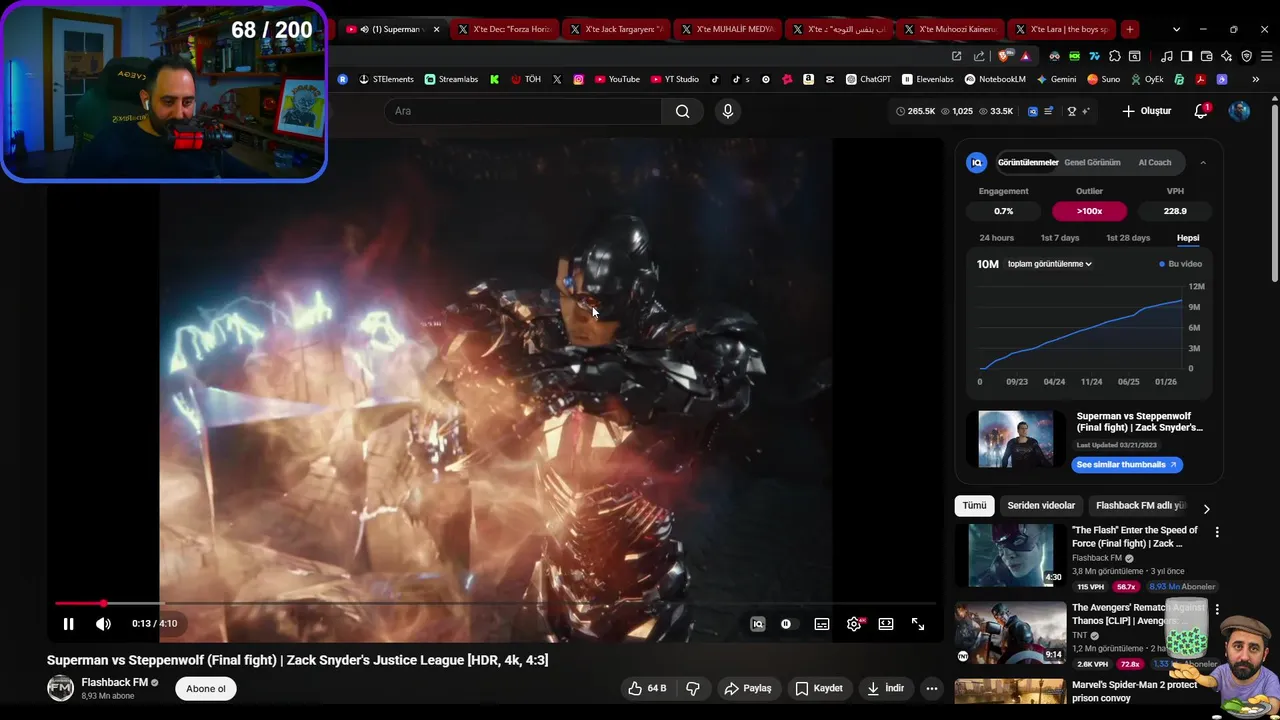The image size is (1280, 720).
Task: Click the Brave Shields lion icon
Action: point(1005,56)
